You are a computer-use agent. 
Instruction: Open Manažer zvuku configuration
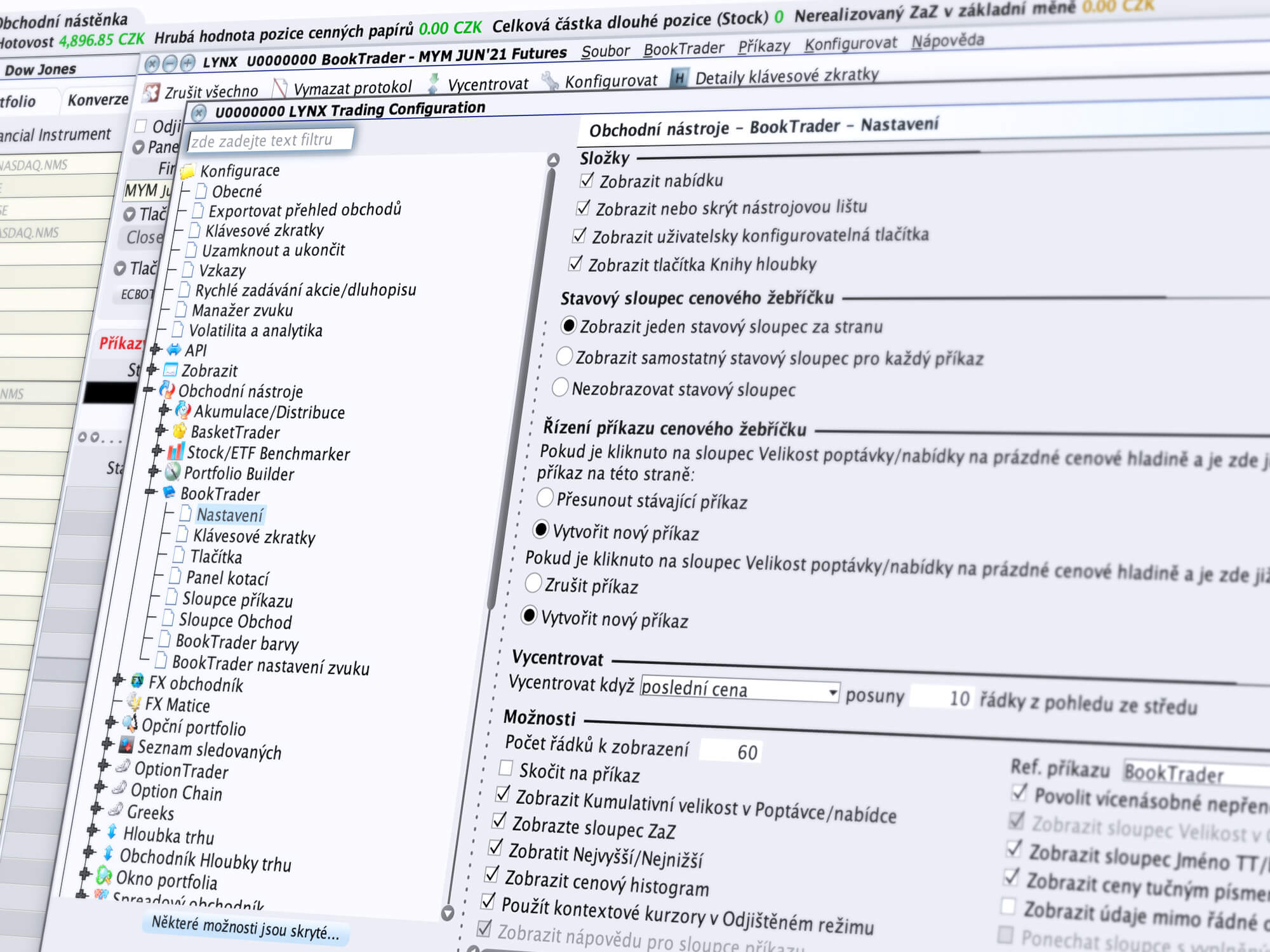[242, 310]
